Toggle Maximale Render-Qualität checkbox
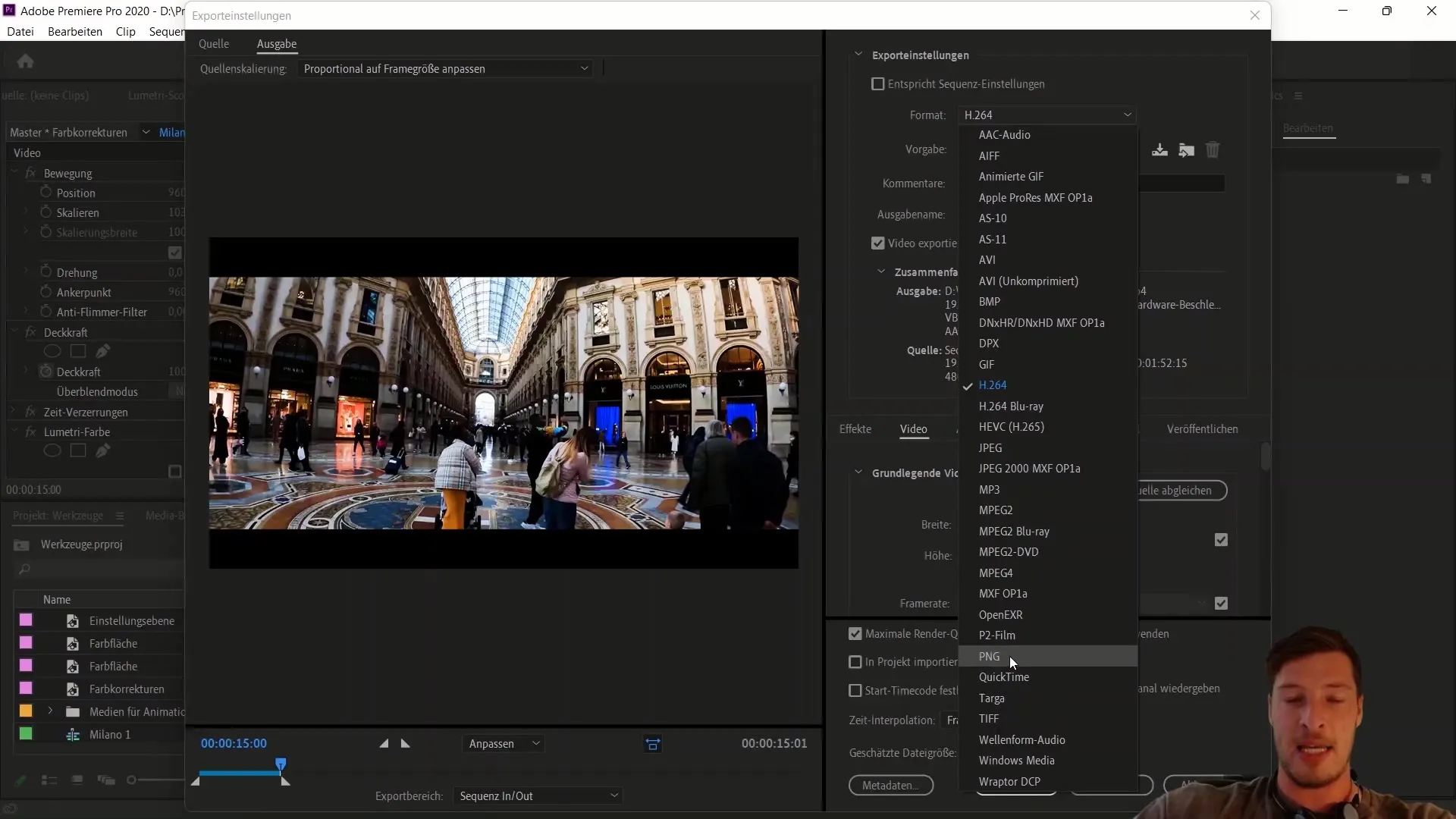This screenshot has height=819, width=1456. 855,634
